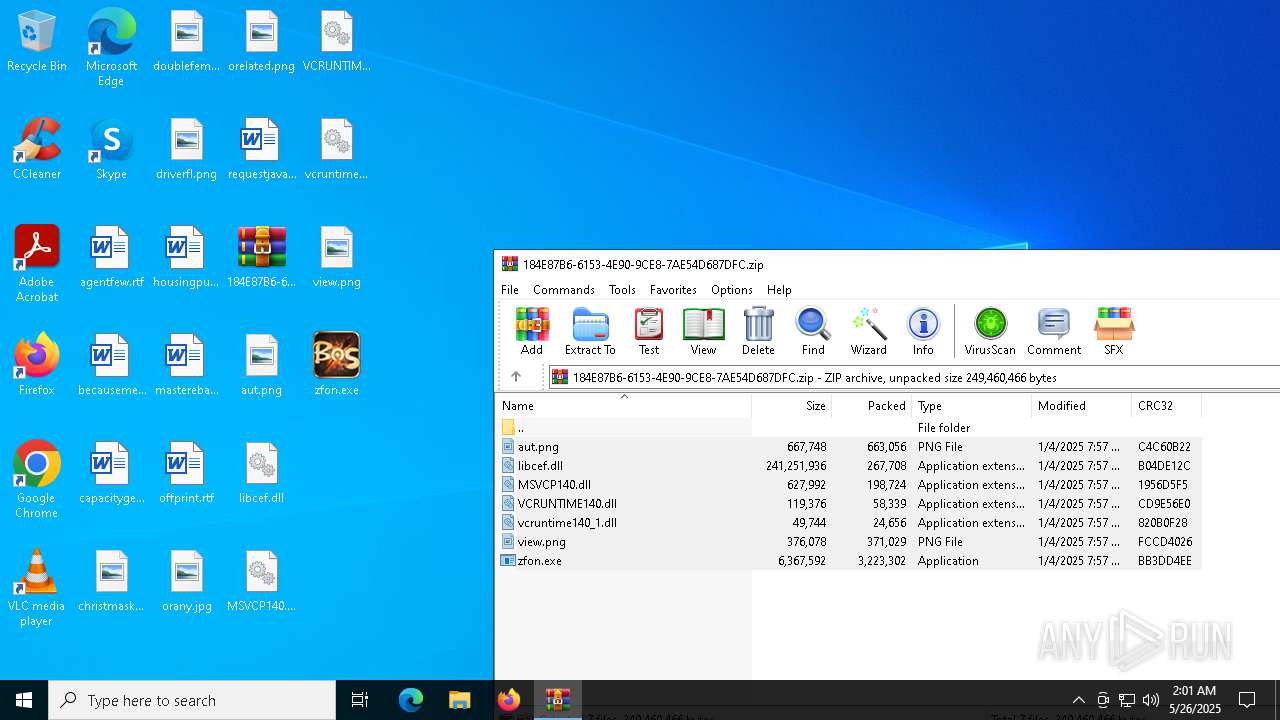Sort by Modified column header
The image size is (1280, 720).
coord(1081,405)
